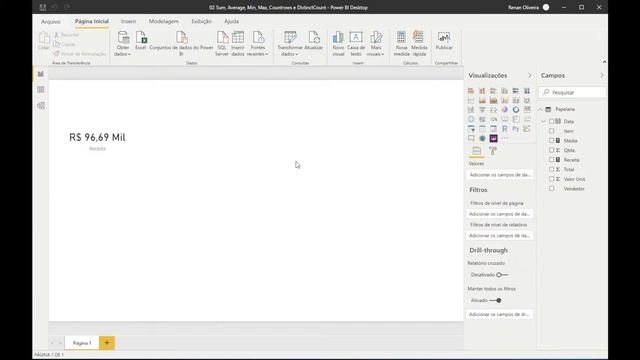Add a new page with plus button

pyautogui.click(x=107, y=343)
